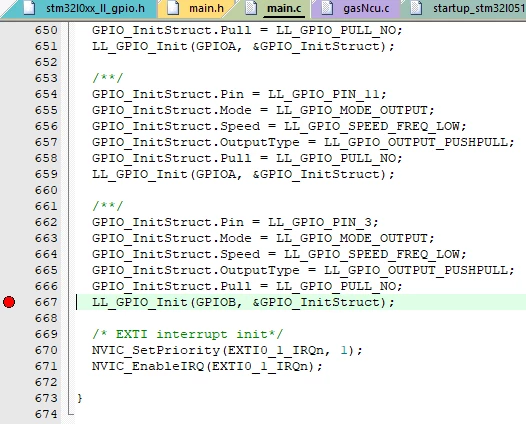This screenshot has height=424, width=526.
Task: Switch to the stm32l0xx_ll_gpio.h tab
Action: (x=81, y=8)
